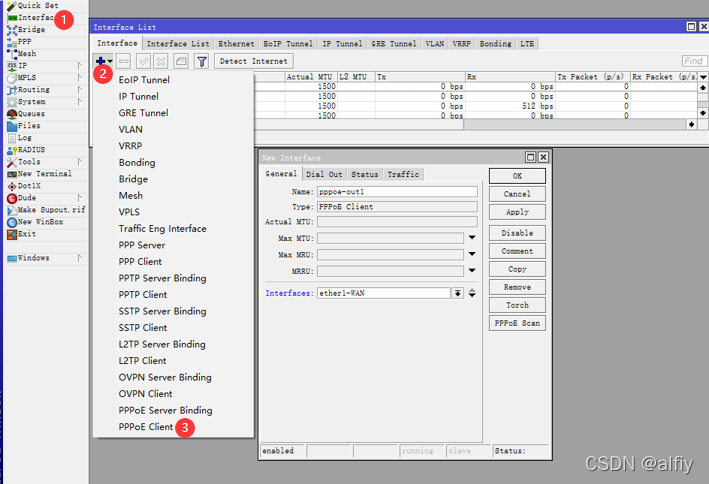The image size is (709, 484).
Task: Click Detect Internet button
Action: click(254, 61)
